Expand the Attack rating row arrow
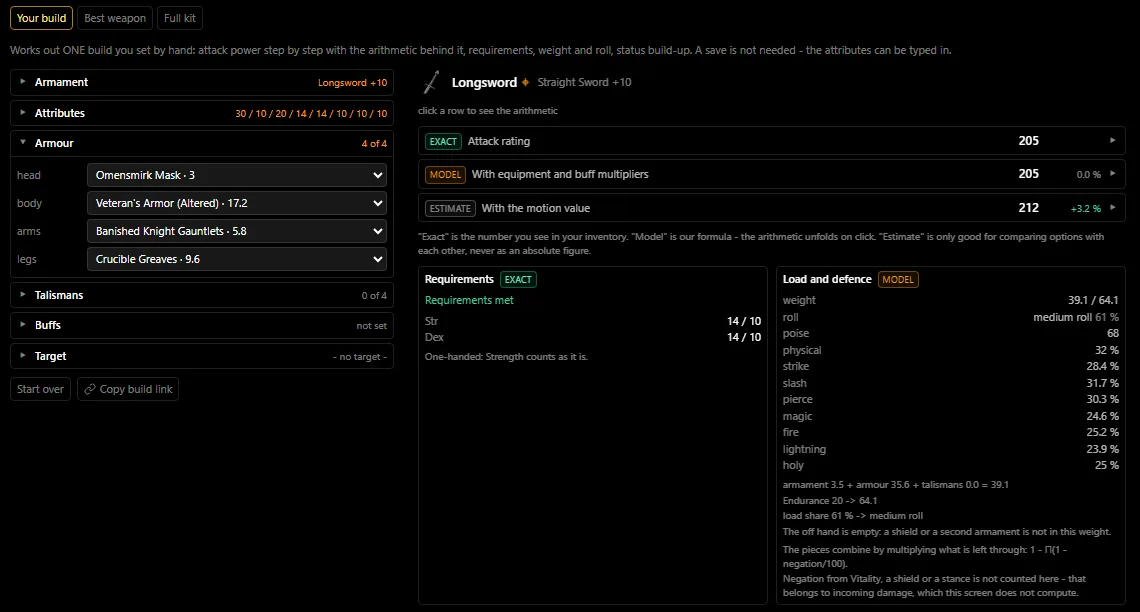Image resolution: width=1140 pixels, height=612 pixels. coord(1112,140)
